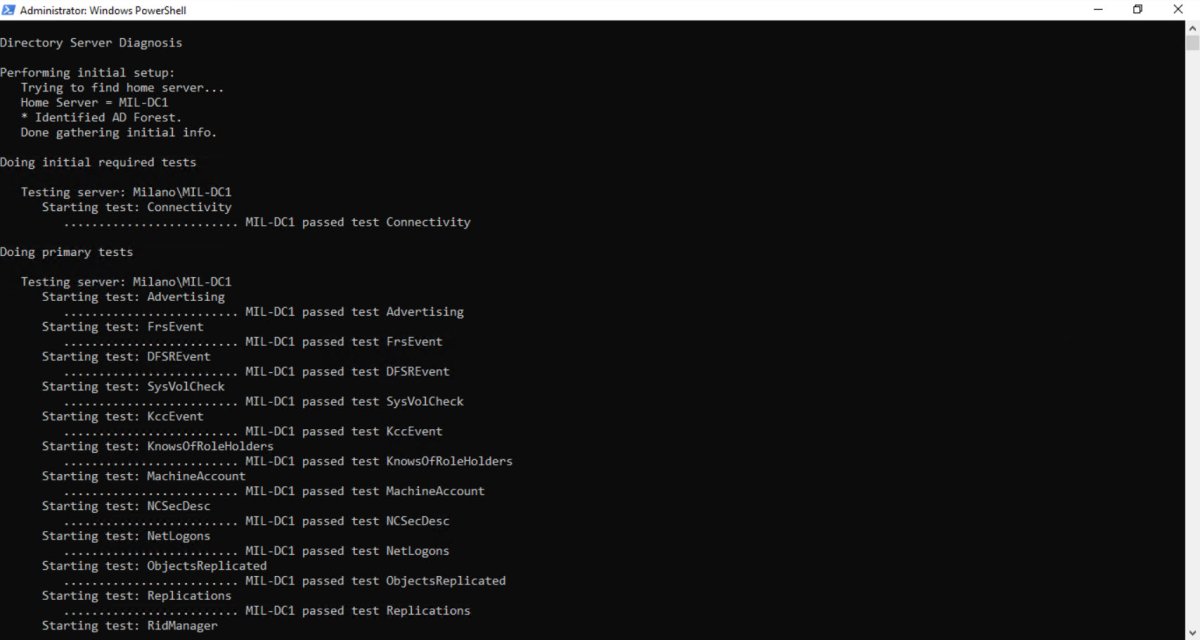
Task: Click the 'Doing primary tests' line
Action: [66, 252]
